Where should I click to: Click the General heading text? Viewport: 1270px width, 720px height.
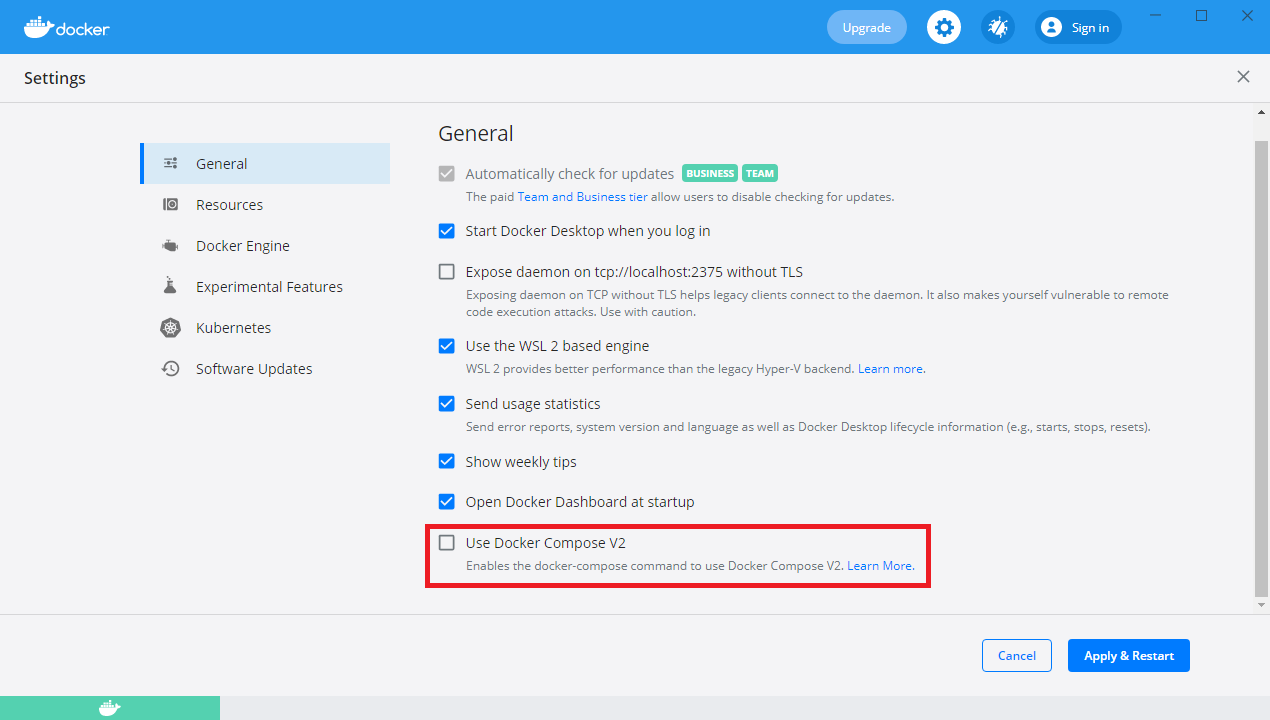click(476, 133)
